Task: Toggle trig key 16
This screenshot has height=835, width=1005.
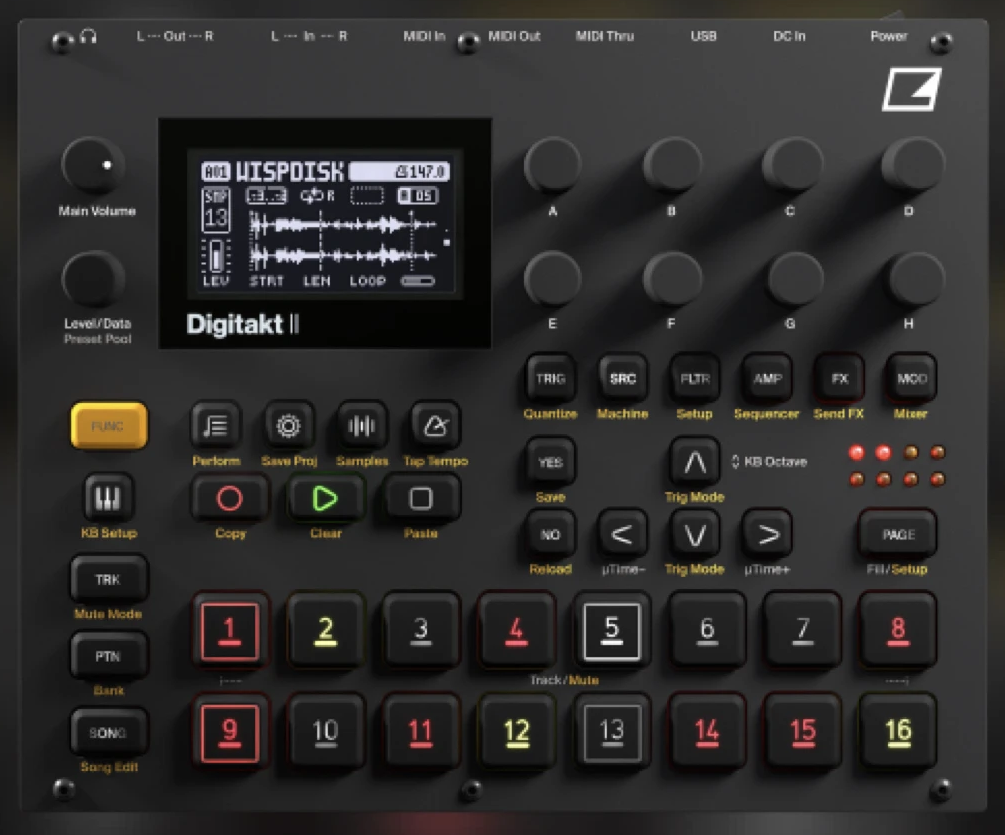Action: click(898, 733)
